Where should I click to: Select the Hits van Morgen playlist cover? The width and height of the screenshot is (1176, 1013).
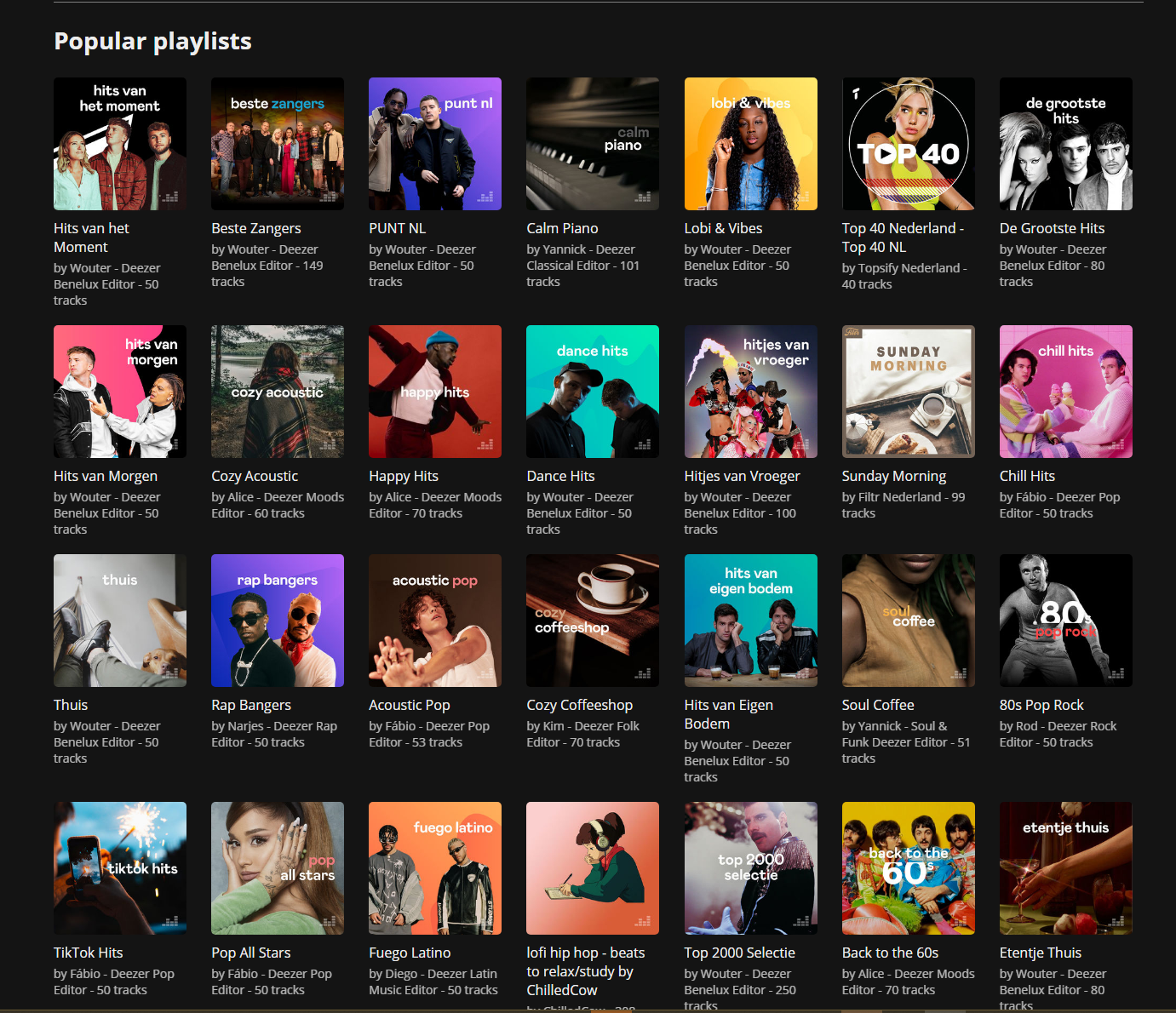click(x=120, y=392)
